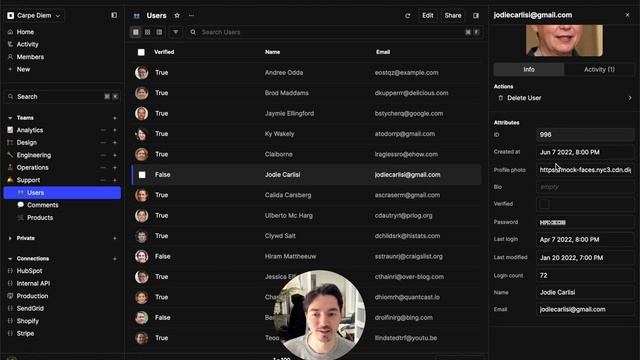Image resolution: width=640 pixels, height=360 pixels.
Task: Edit the Profile photo URL field
Action: [x=585, y=170]
